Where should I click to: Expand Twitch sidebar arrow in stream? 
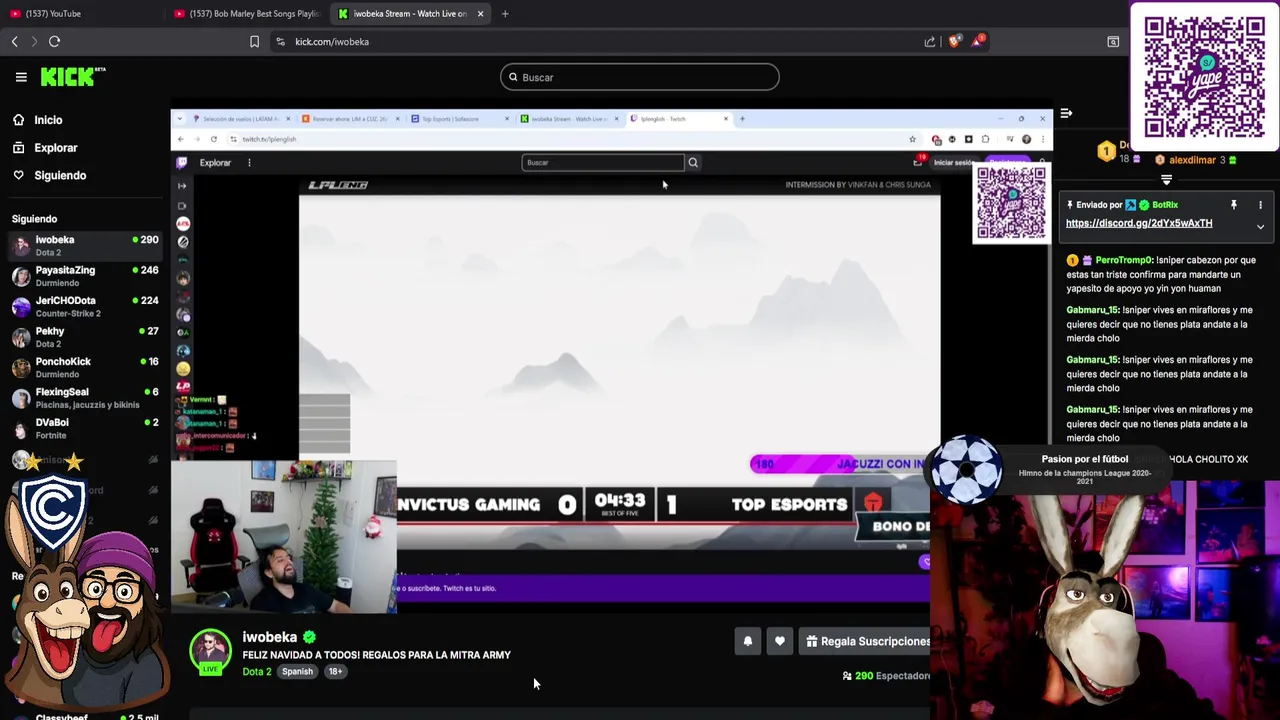click(182, 186)
